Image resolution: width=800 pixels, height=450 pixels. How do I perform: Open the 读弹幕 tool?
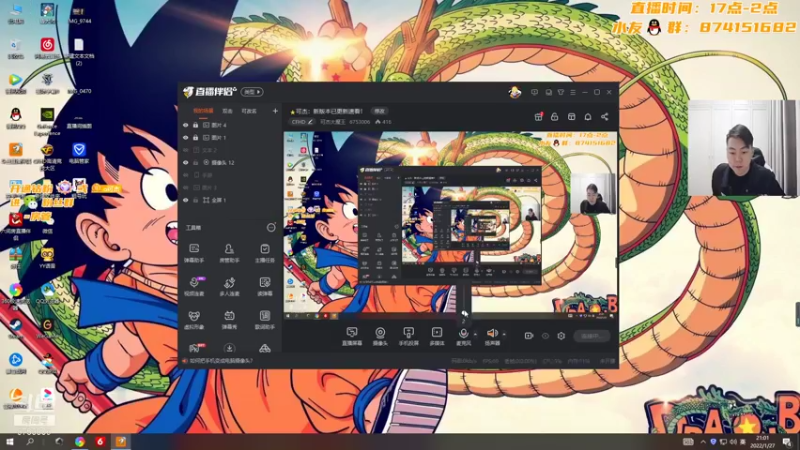click(x=264, y=287)
